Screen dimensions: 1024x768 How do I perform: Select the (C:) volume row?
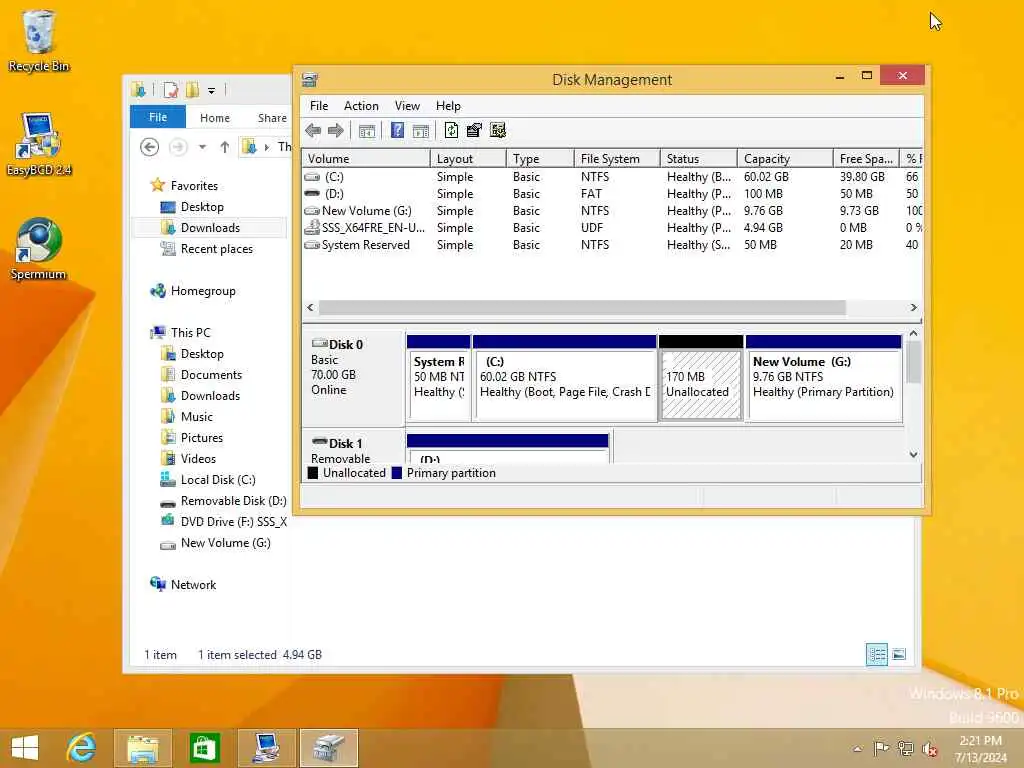(611, 177)
